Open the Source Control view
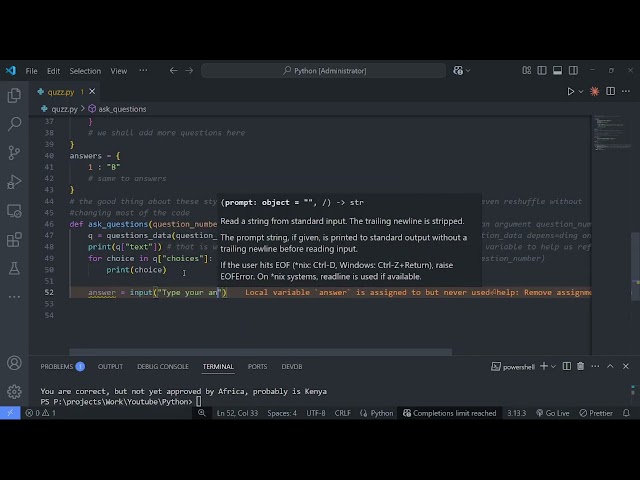640x480 pixels. pos(14,153)
